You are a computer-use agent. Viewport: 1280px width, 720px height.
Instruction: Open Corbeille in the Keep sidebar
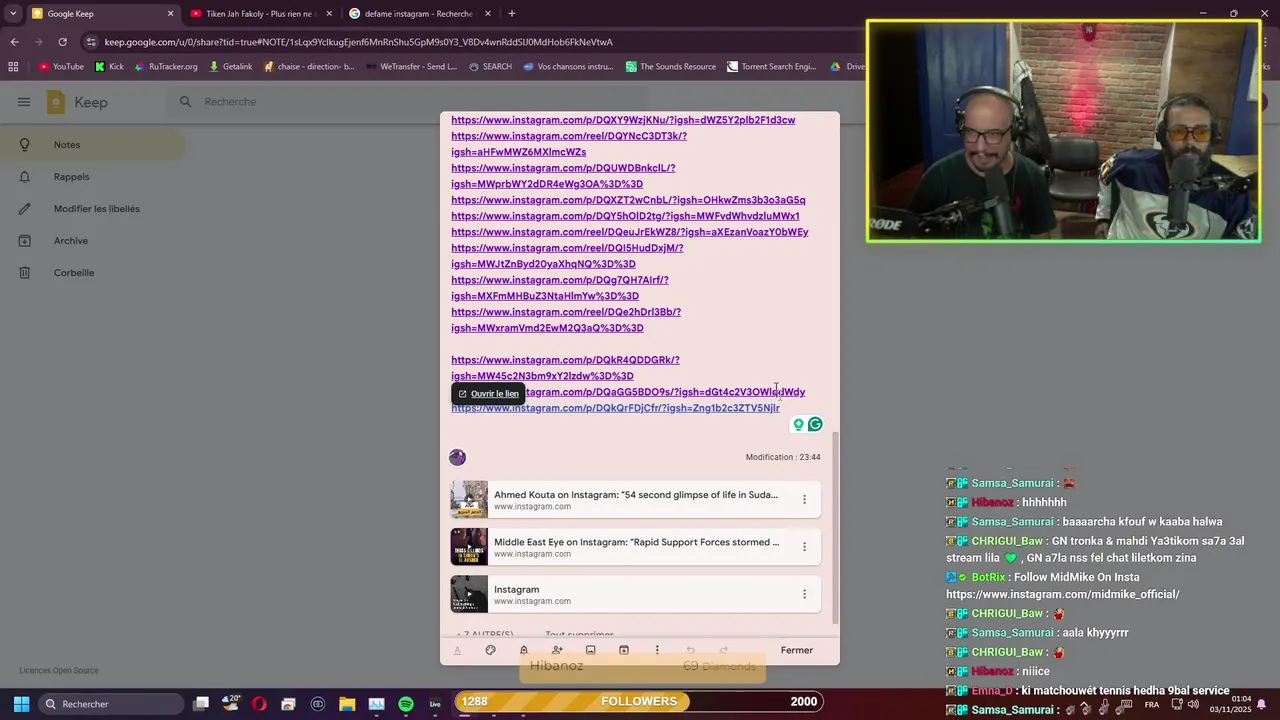92,273
